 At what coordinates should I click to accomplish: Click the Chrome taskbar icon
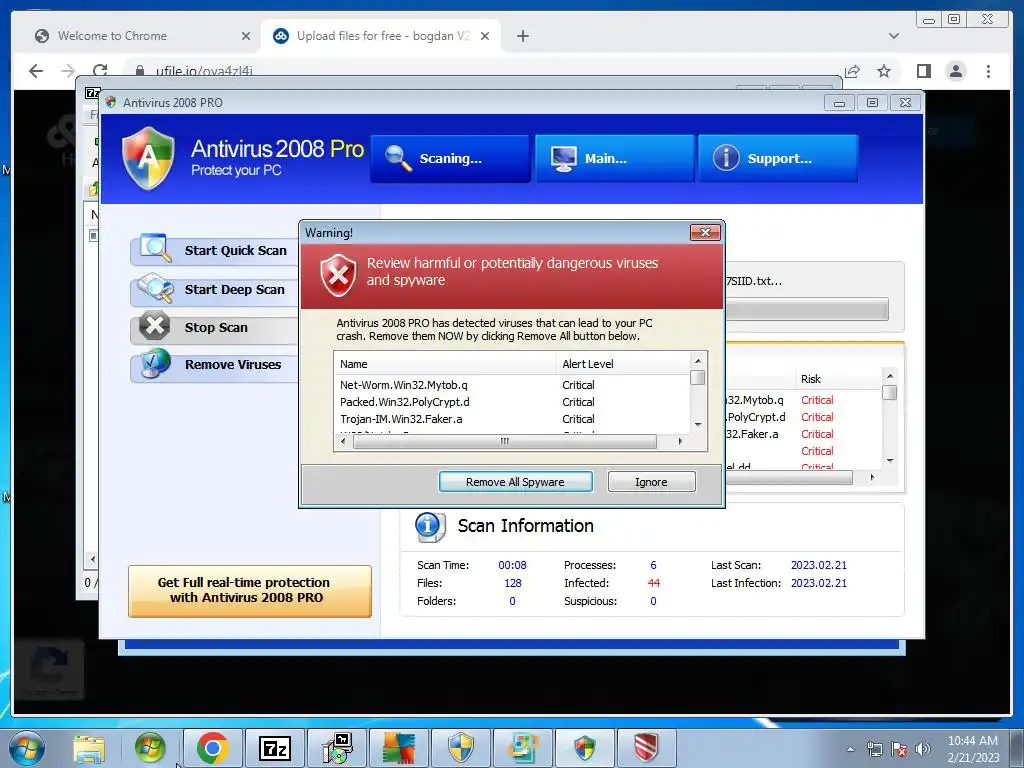point(212,748)
